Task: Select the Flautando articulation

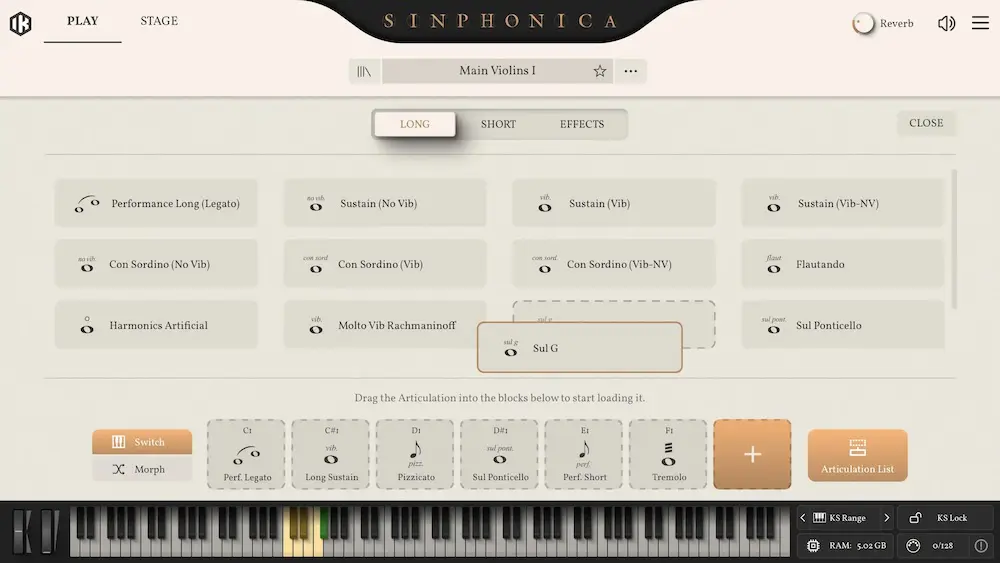Action: [842, 264]
